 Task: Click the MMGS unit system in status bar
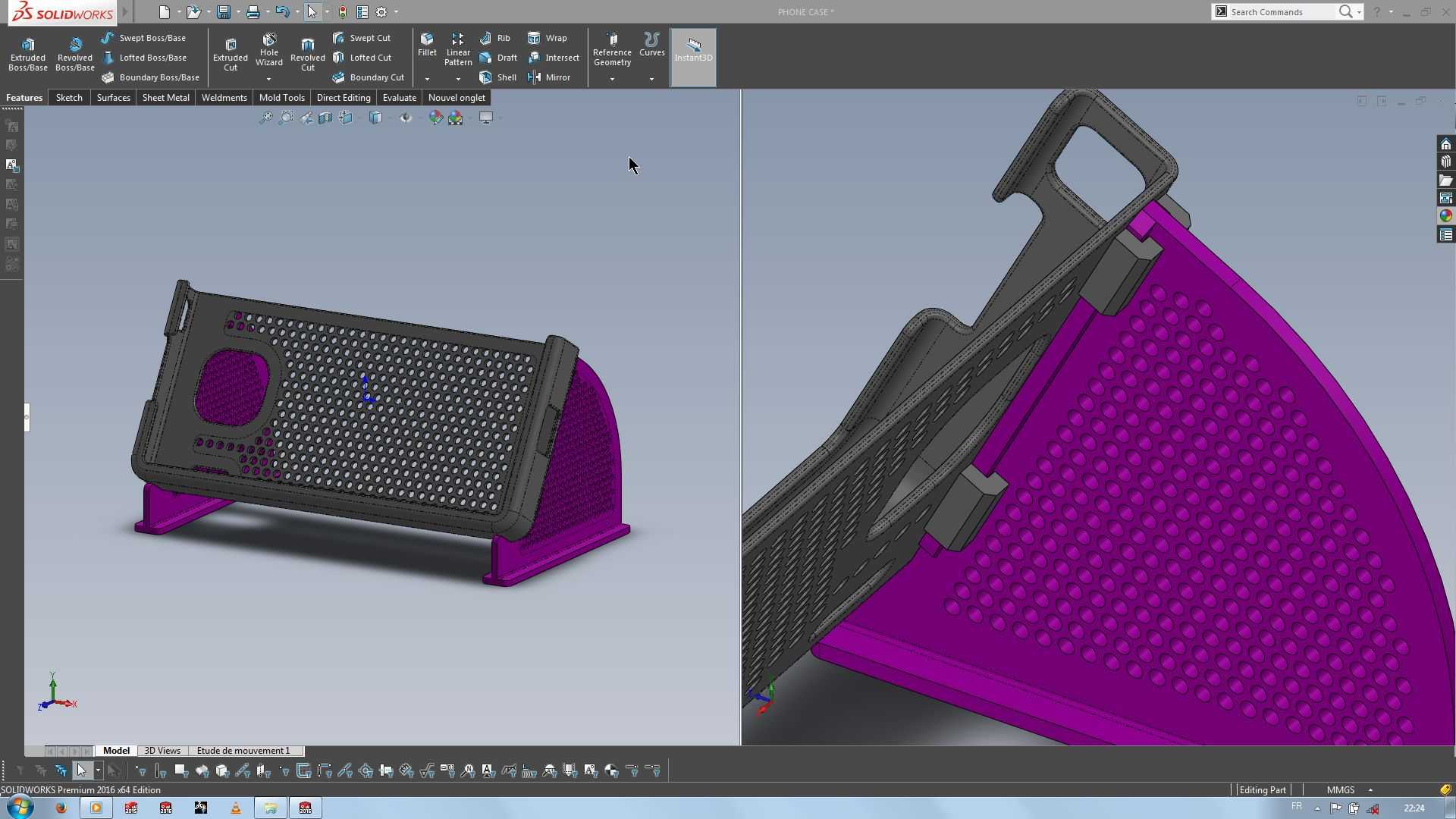pyautogui.click(x=1341, y=790)
